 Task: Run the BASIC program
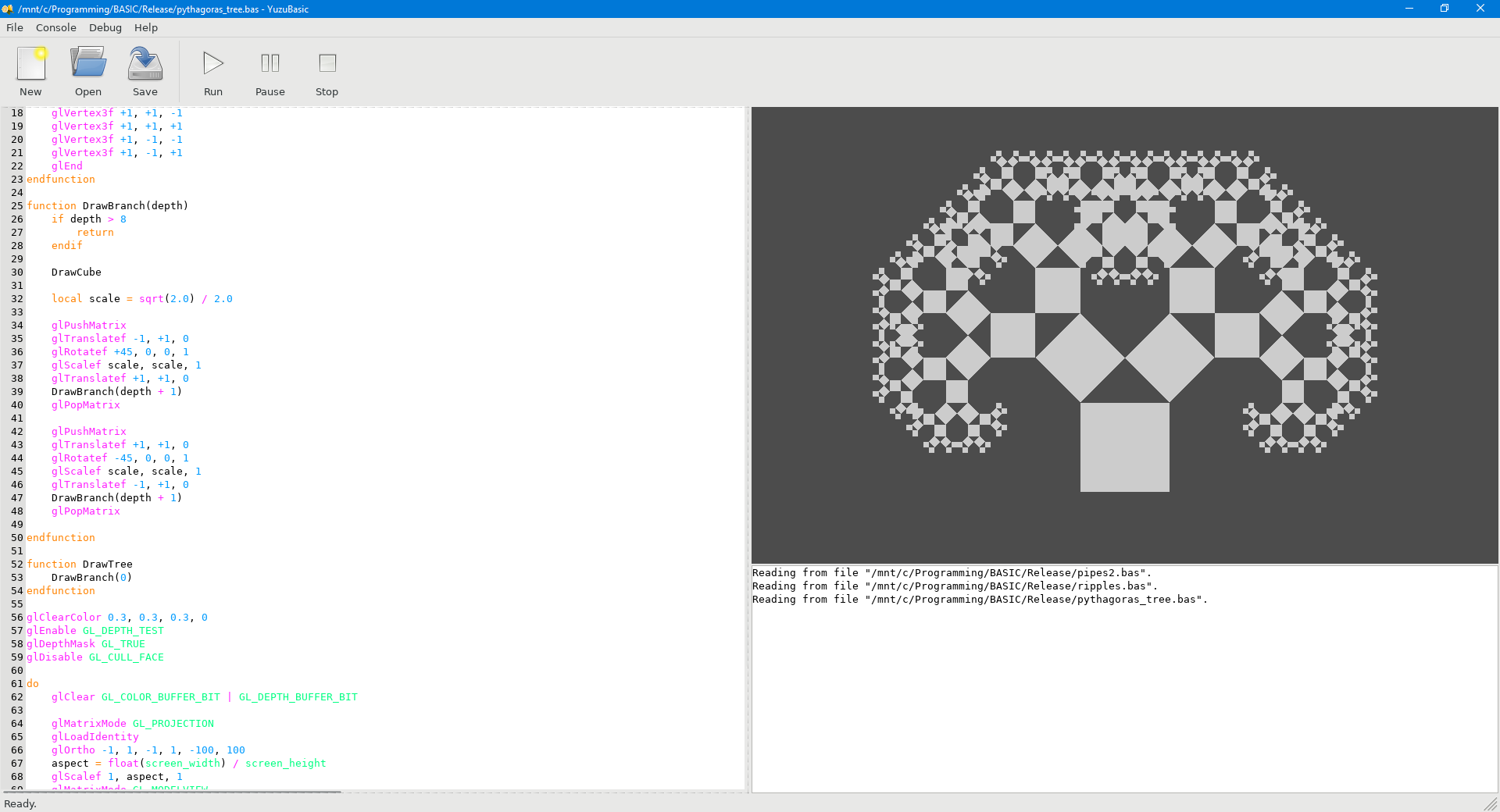click(213, 70)
